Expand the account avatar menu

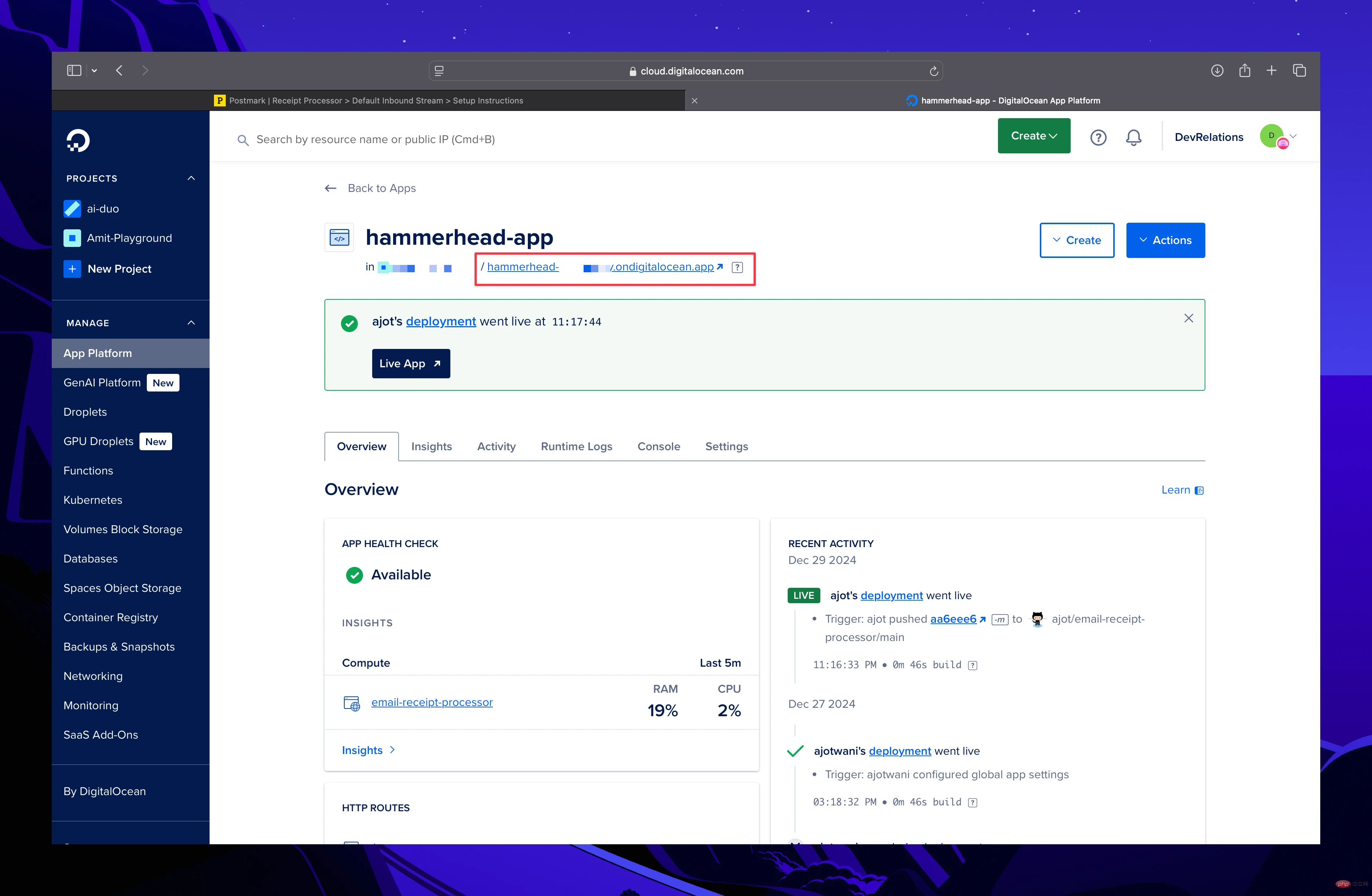[1276, 136]
